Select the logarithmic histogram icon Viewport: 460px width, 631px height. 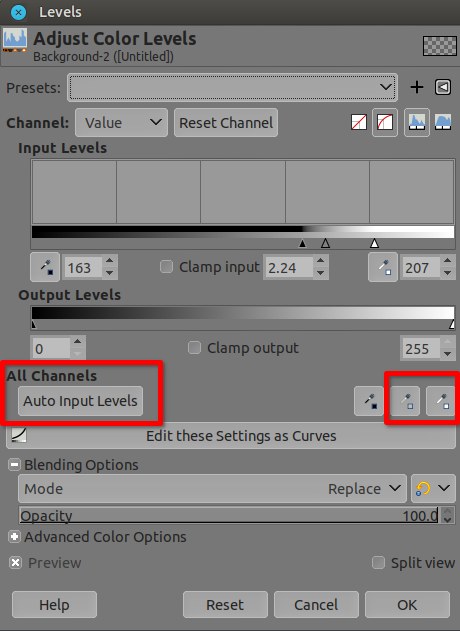[443, 122]
